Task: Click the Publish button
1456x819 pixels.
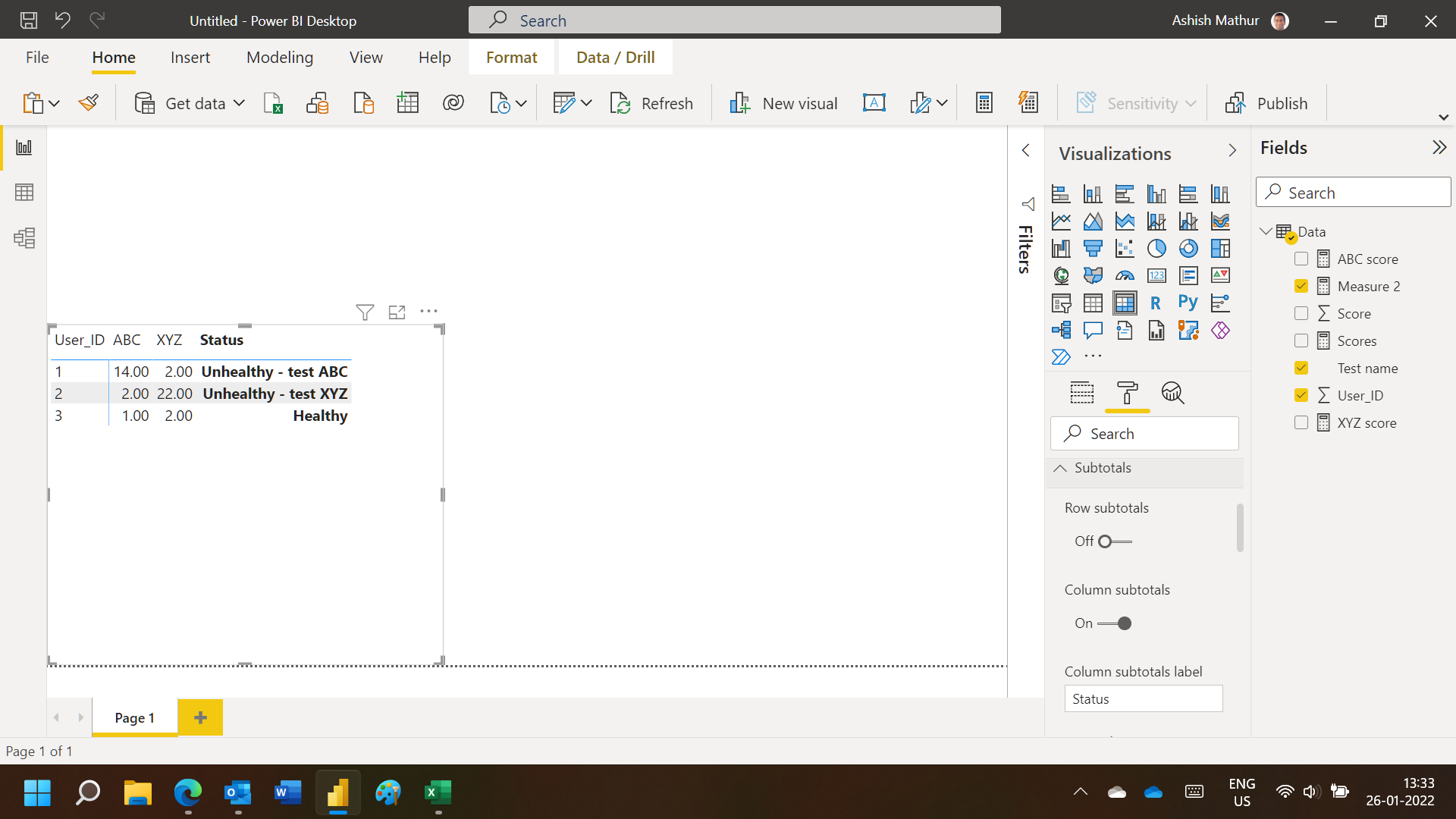Action: (x=1266, y=103)
